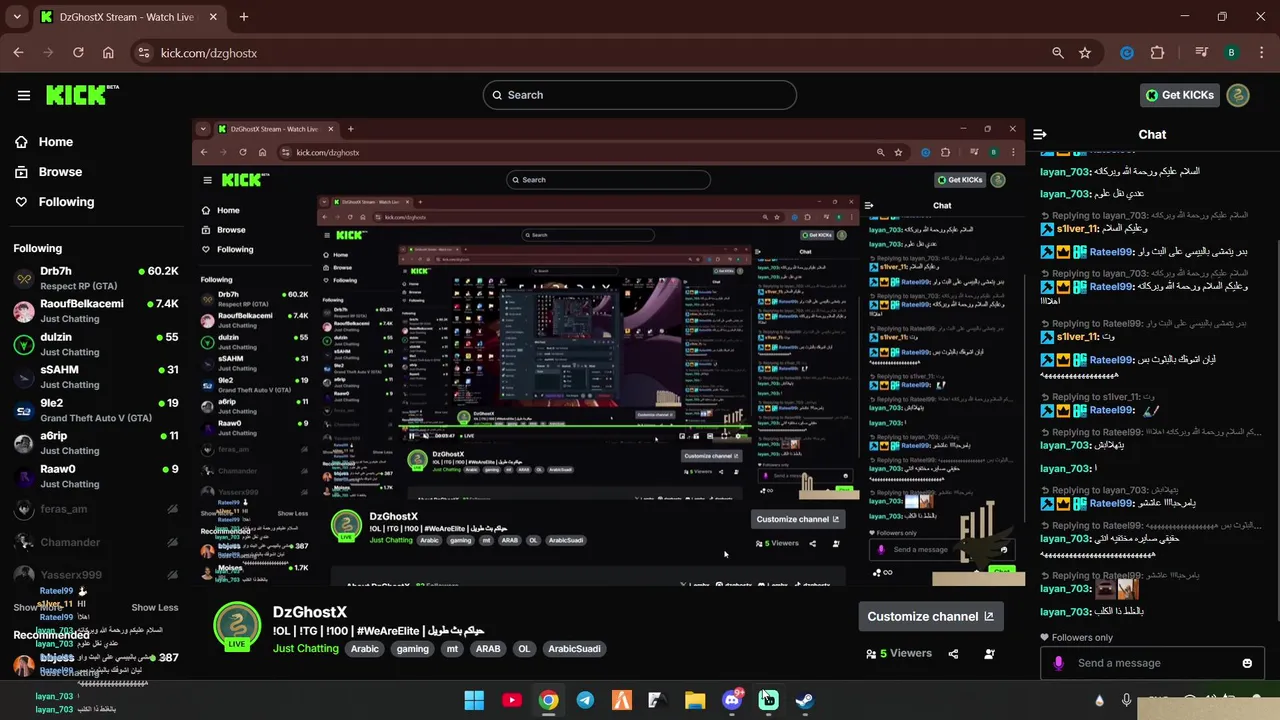Screen dimensions: 1280x720
Task: Open the Kick hamburger menu
Action: click(24, 95)
